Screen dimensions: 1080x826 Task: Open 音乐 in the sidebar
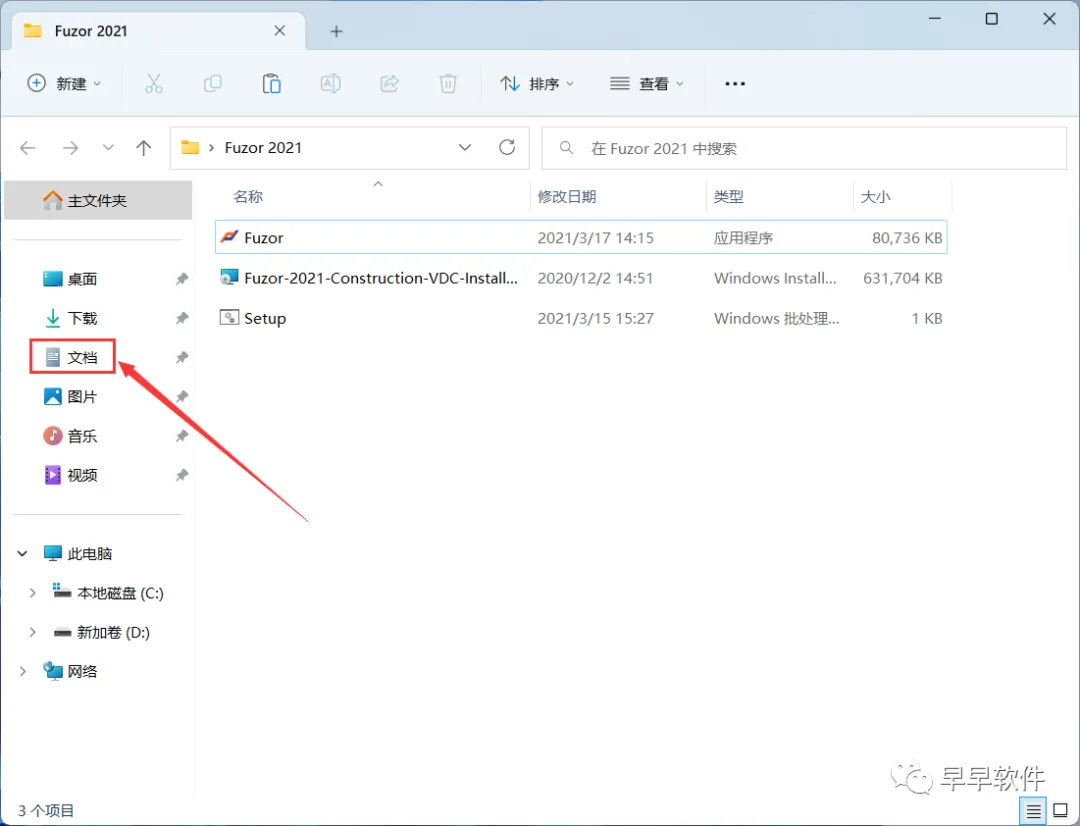click(x=82, y=436)
